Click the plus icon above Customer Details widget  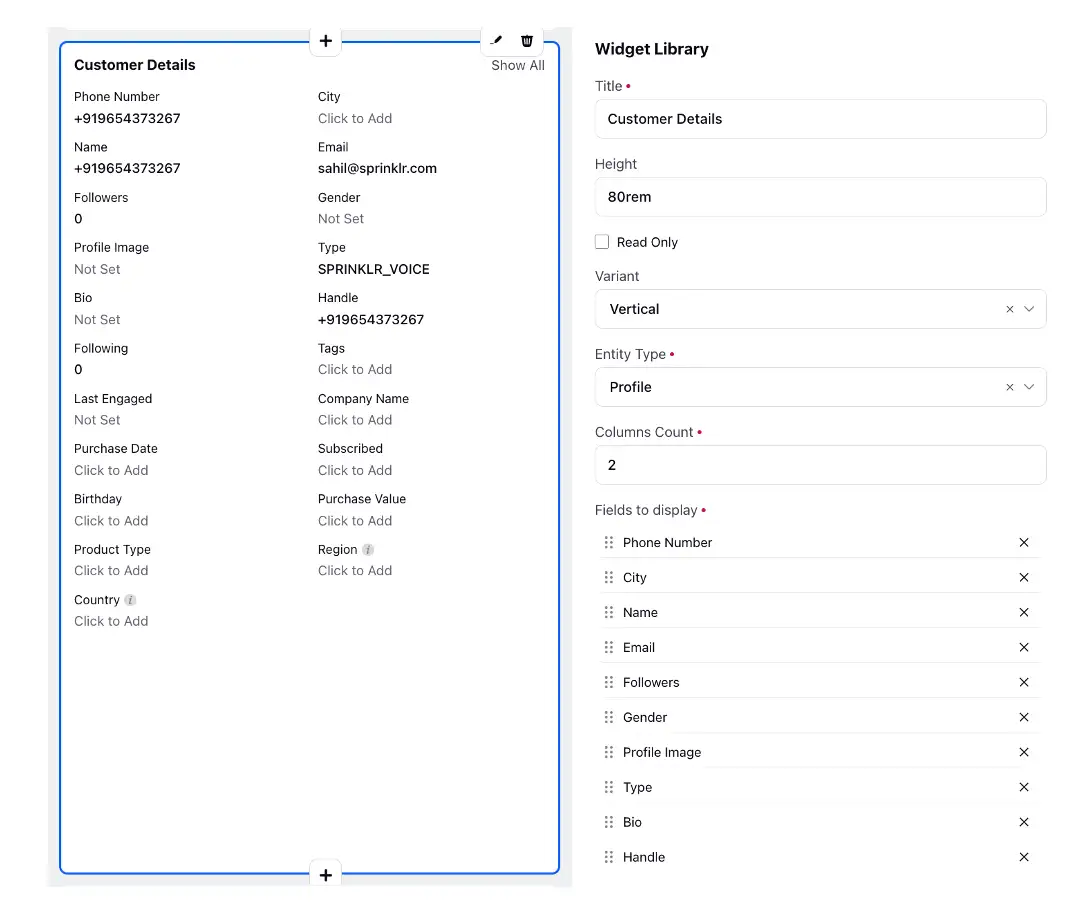click(x=325, y=41)
